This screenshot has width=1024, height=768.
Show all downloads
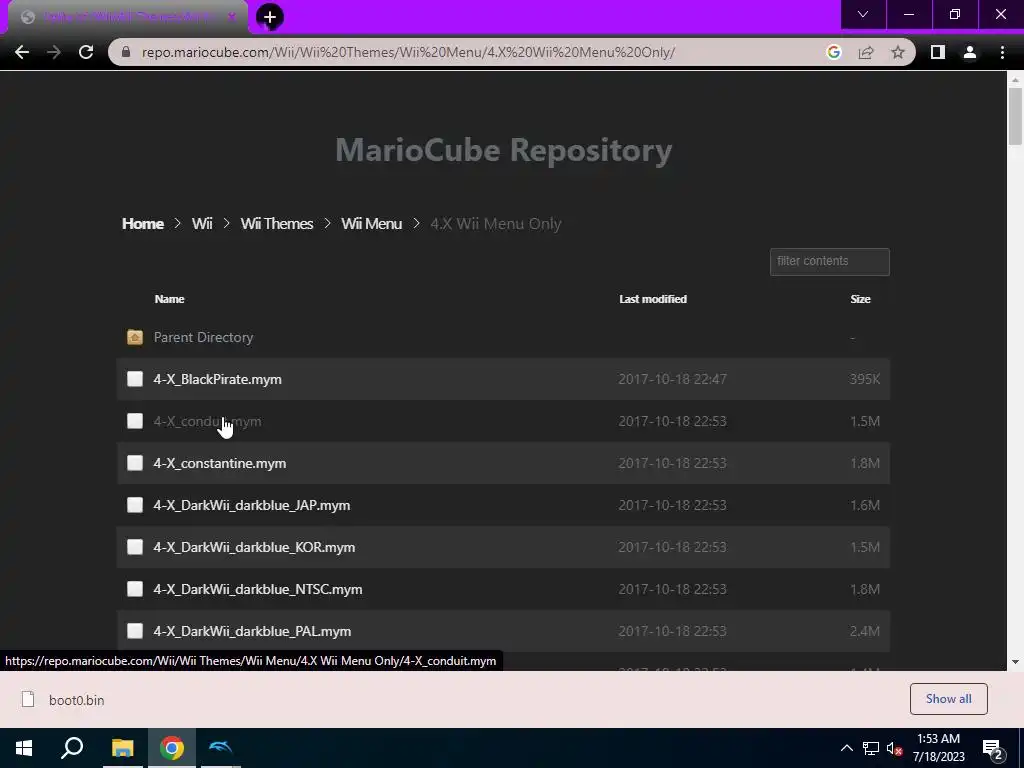point(948,699)
